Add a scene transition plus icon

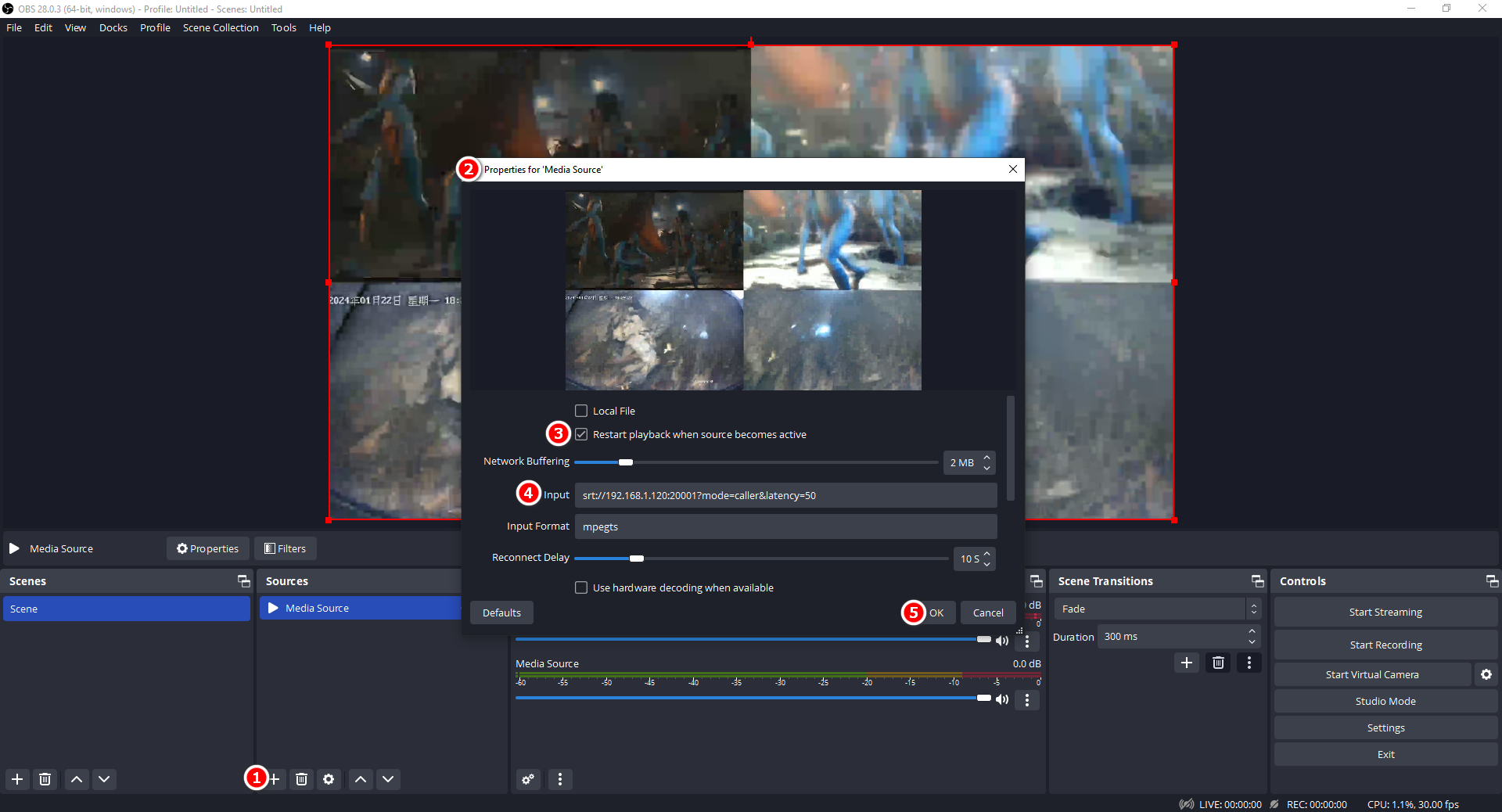[x=1187, y=663]
